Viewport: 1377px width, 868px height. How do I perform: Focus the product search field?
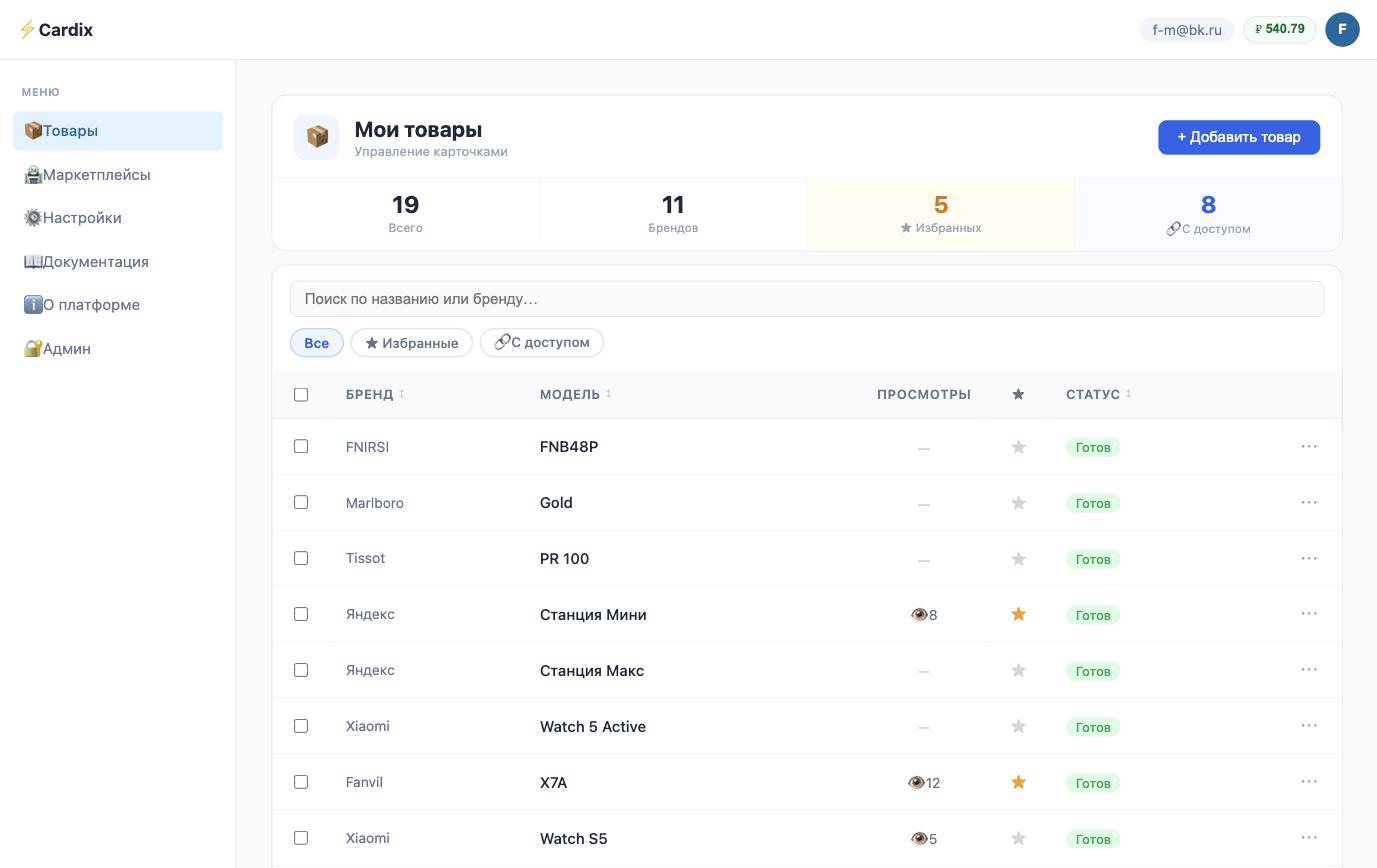click(807, 299)
